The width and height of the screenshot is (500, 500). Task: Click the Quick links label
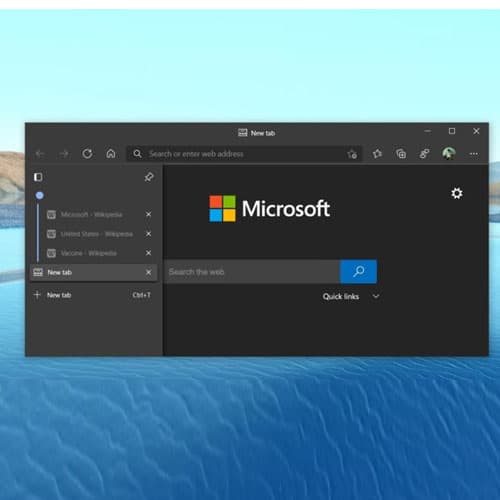341,296
